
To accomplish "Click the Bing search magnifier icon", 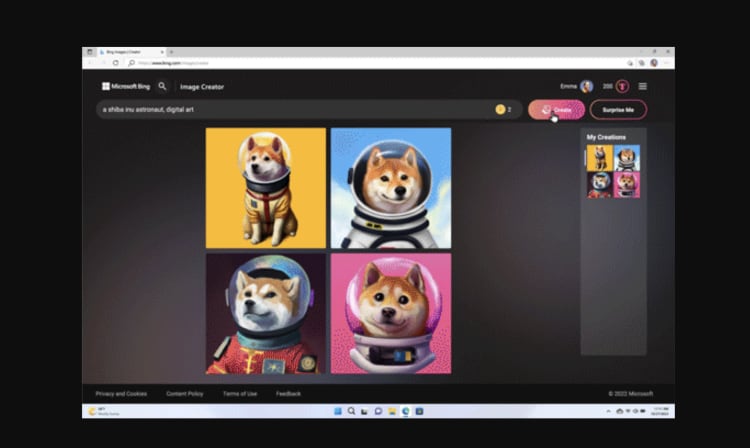I will point(163,87).
